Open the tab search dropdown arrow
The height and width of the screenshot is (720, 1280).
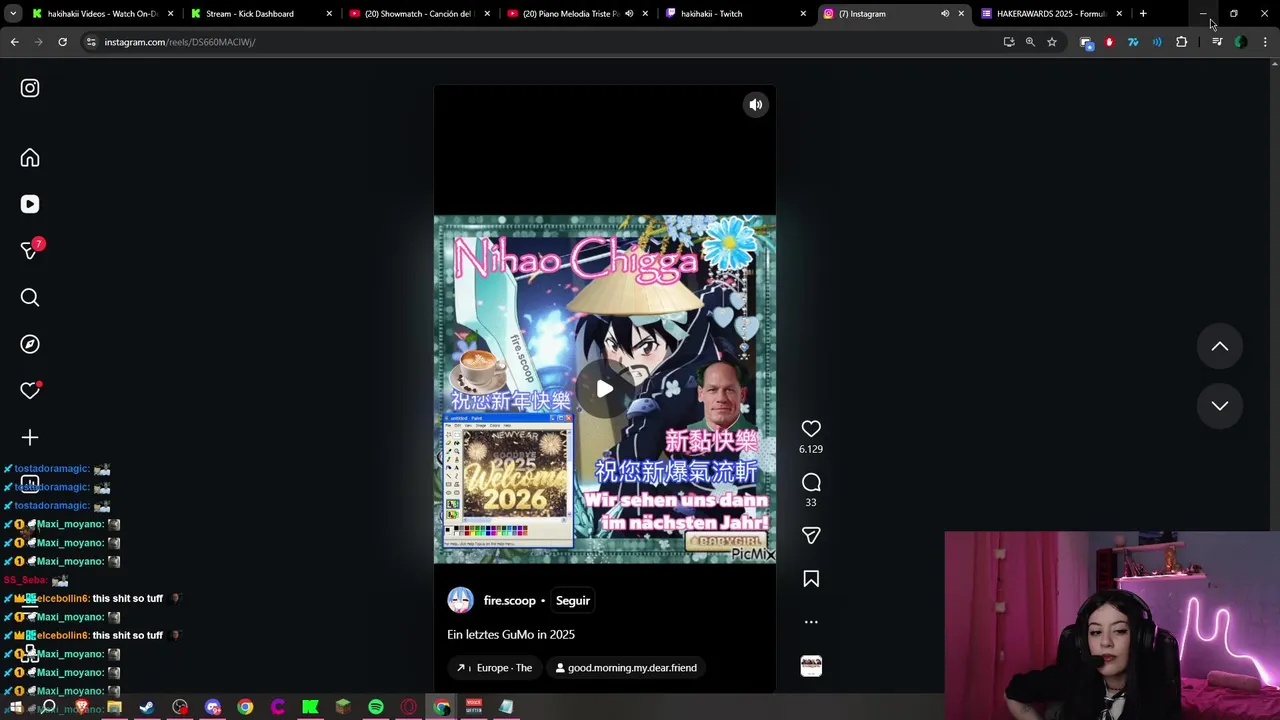pyautogui.click(x=13, y=14)
